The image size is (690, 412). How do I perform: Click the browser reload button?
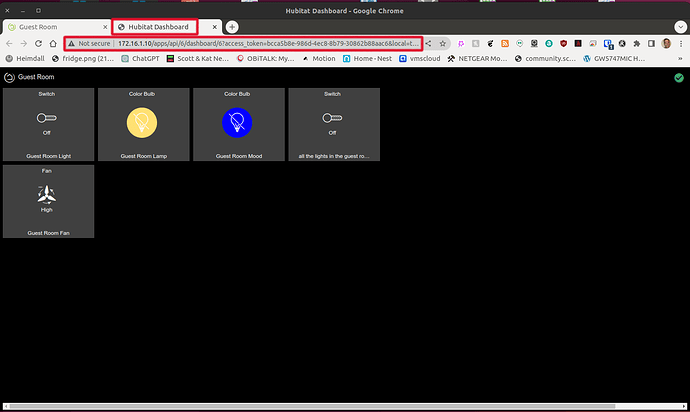(x=50, y=44)
